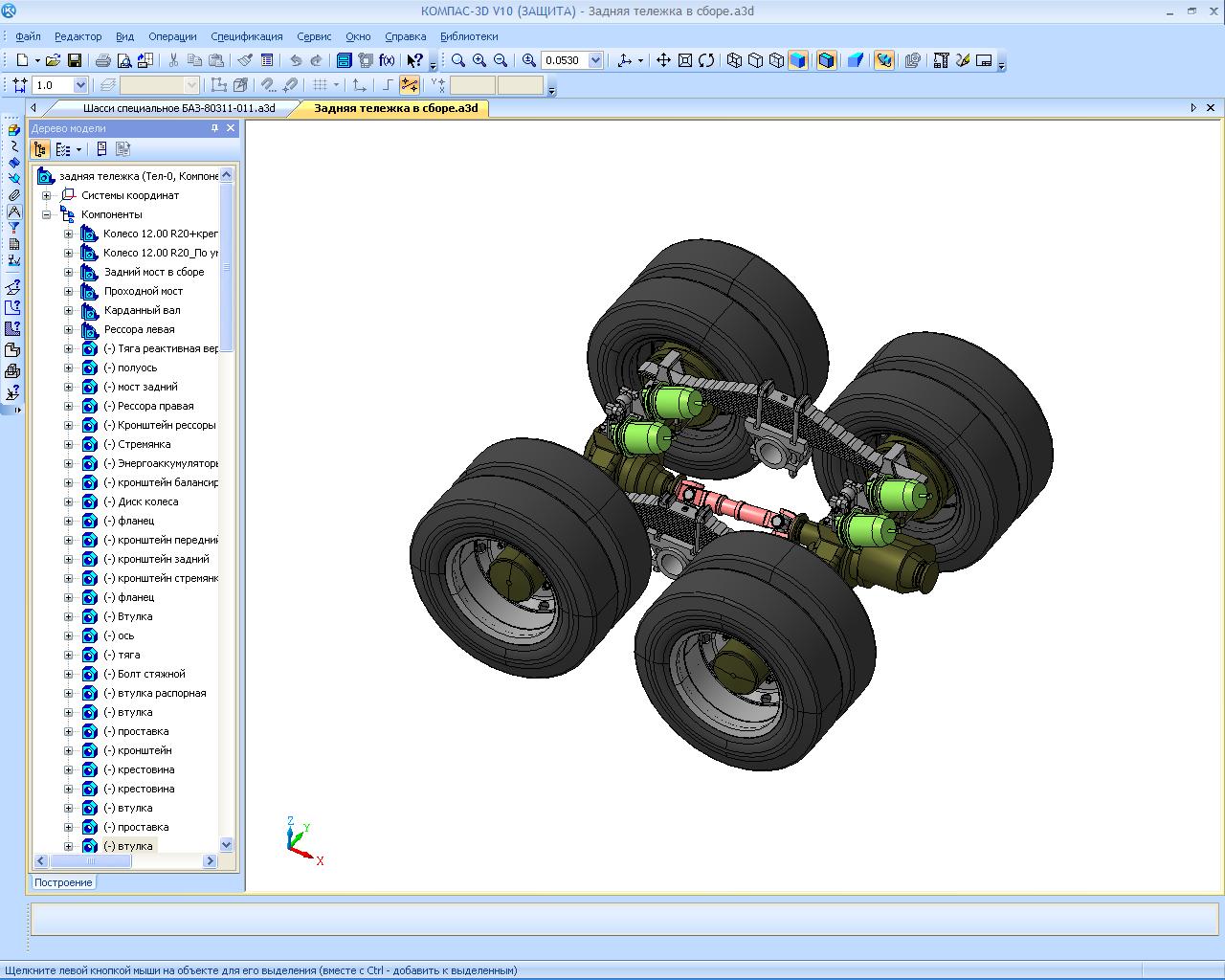Viewport: 1225px width, 980px height.
Task: Click the model tree scroll down arrow
Action: pyautogui.click(x=227, y=845)
